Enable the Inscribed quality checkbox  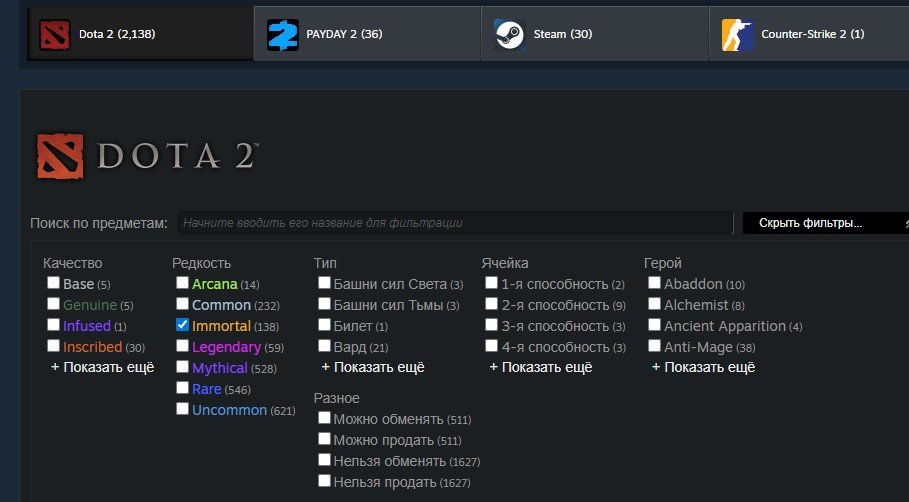click(53, 345)
